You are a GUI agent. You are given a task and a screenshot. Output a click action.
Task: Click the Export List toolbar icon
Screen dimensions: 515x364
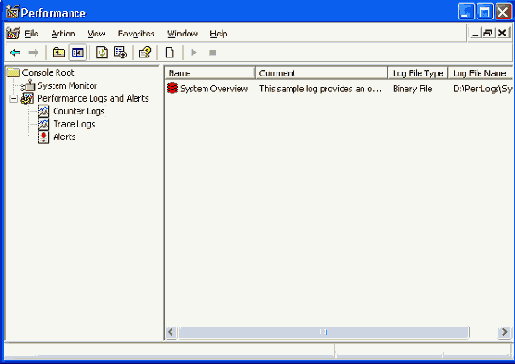(120, 53)
